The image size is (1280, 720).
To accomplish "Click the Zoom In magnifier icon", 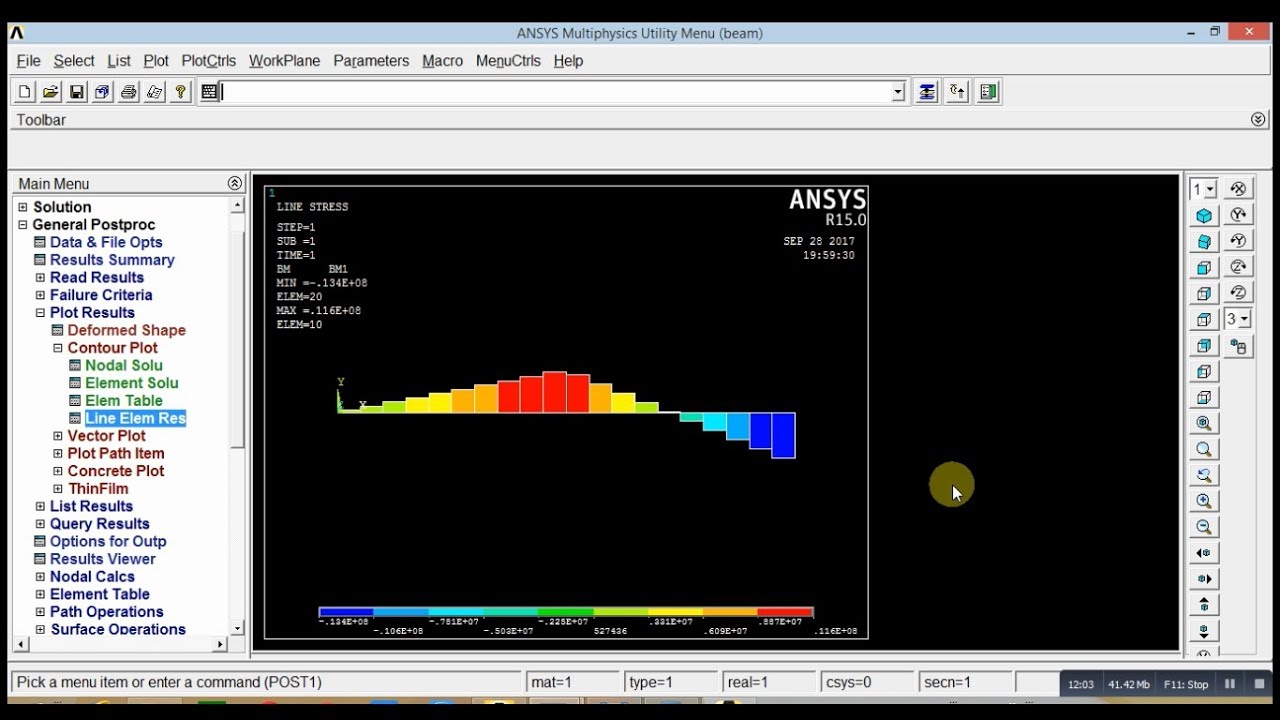I will point(1204,502).
